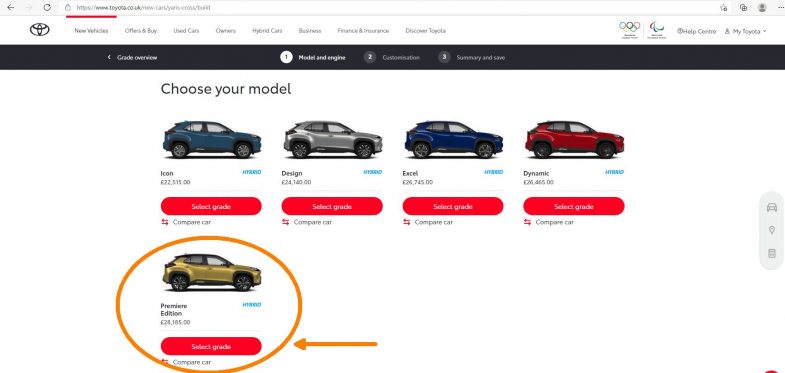Open the Used Cars menu
The image size is (785, 373).
186,31
